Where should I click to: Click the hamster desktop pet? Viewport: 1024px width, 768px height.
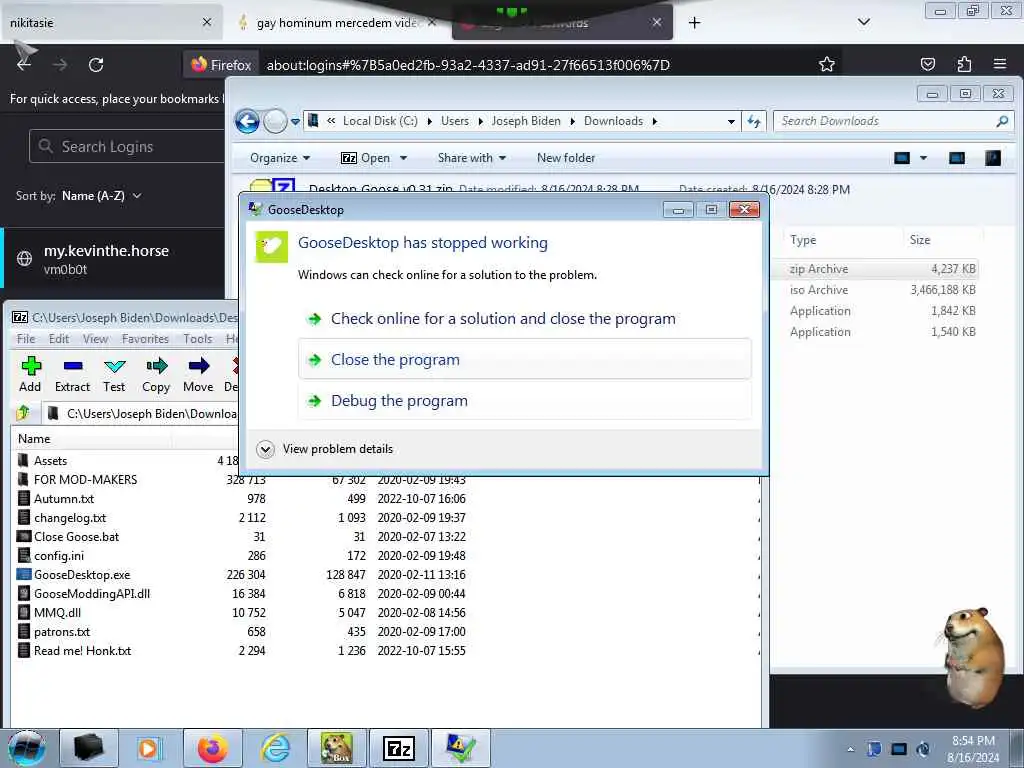pyautogui.click(x=973, y=656)
